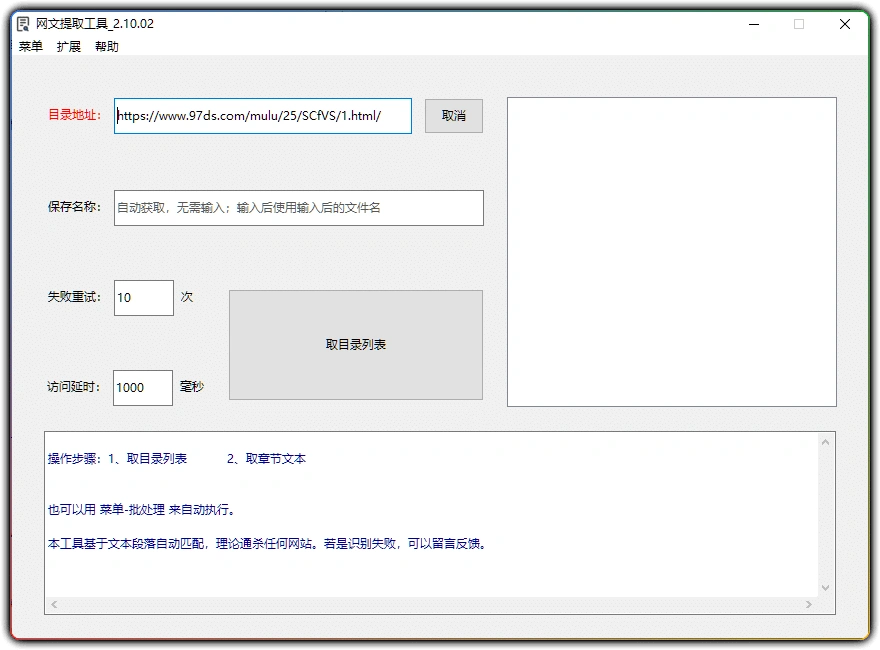Click the red 目录地址 label
880x650 pixels.
pos(75,115)
